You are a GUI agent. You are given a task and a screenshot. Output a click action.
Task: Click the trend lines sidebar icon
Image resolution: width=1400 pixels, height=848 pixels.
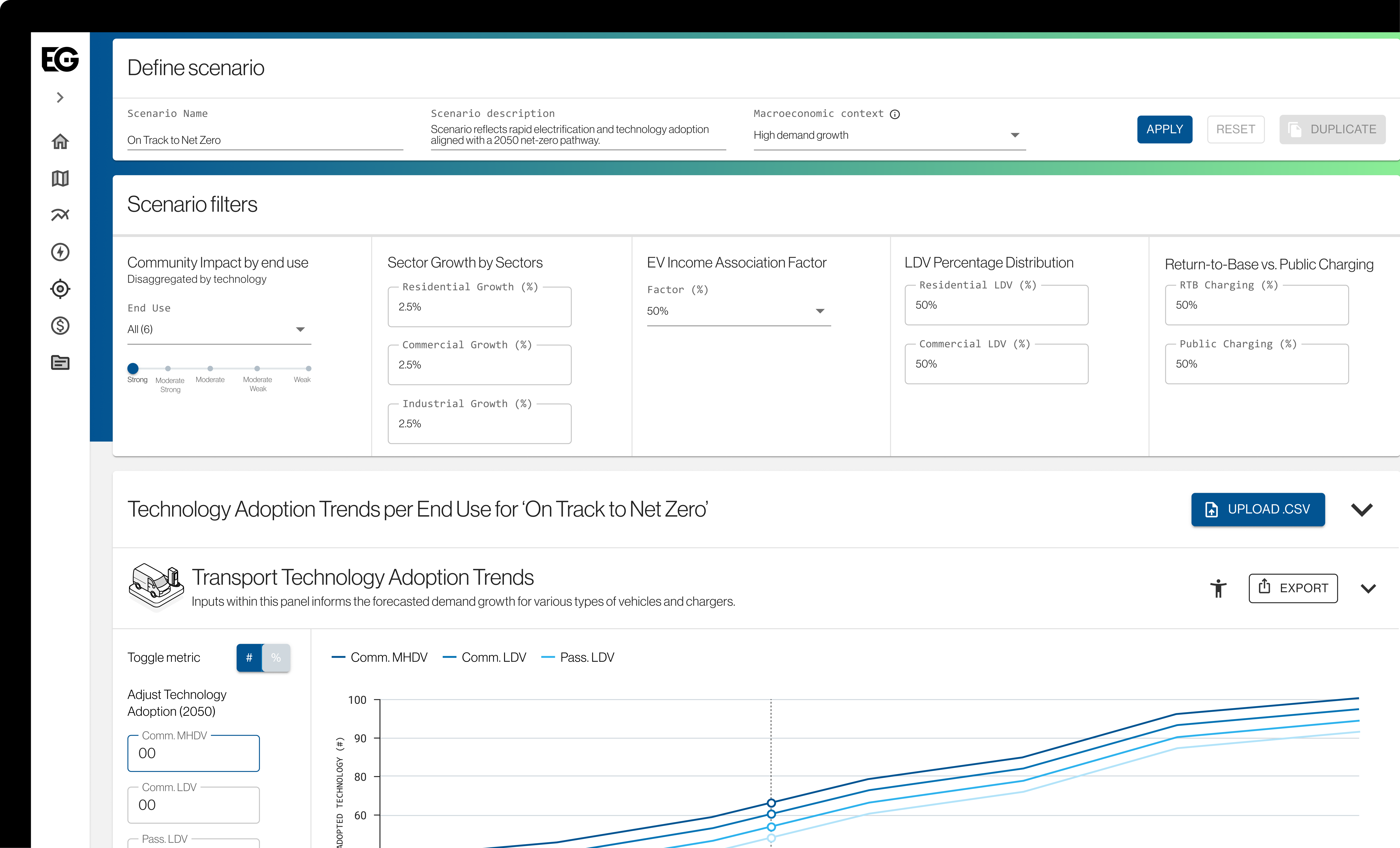click(x=60, y=215)
